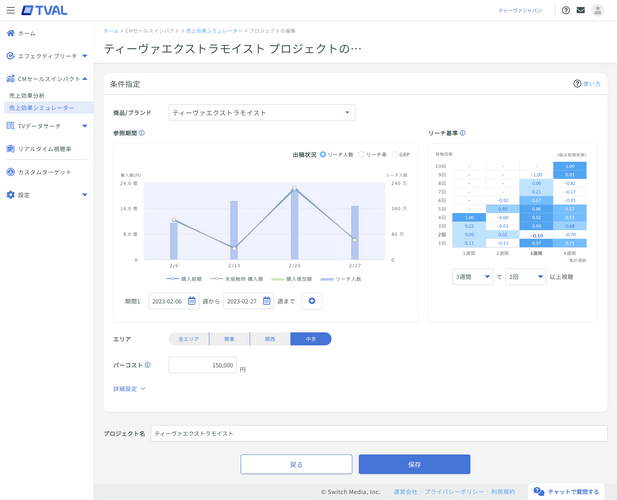The height and width of the screenshot is (500, 617).
Task: Open calendar picker for the 2023-02-27 end date
Action: [x=266, y=301]
